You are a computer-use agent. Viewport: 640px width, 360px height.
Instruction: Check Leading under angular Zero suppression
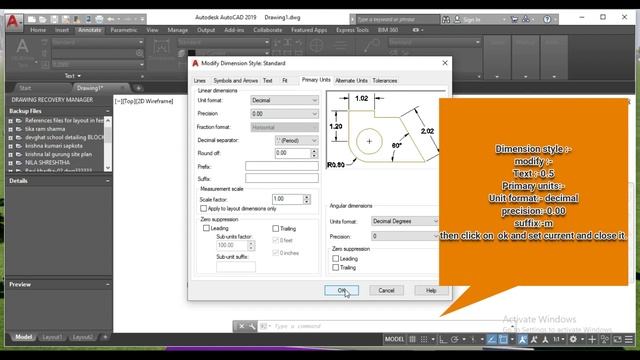coord(336,258)
